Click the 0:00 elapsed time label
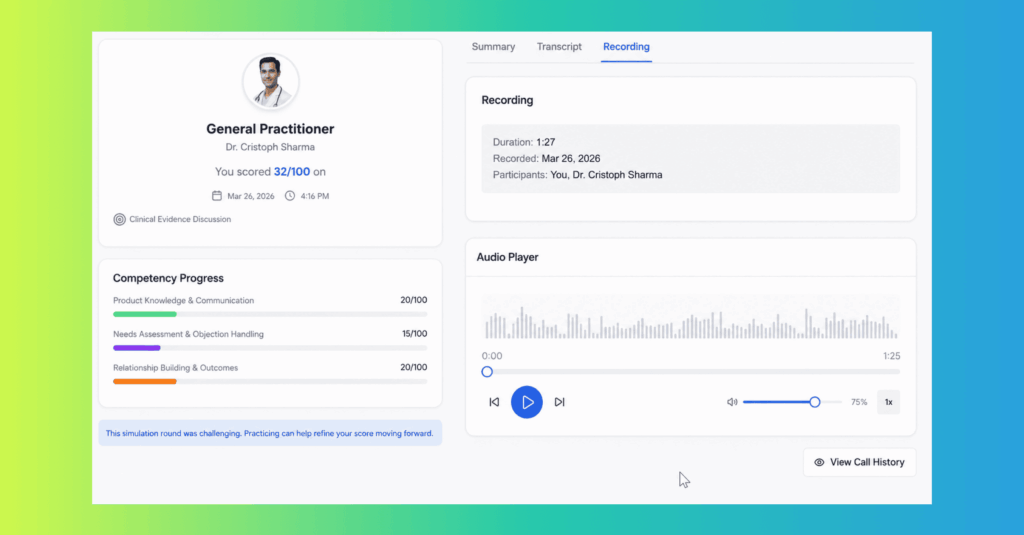 coord(492,356)
